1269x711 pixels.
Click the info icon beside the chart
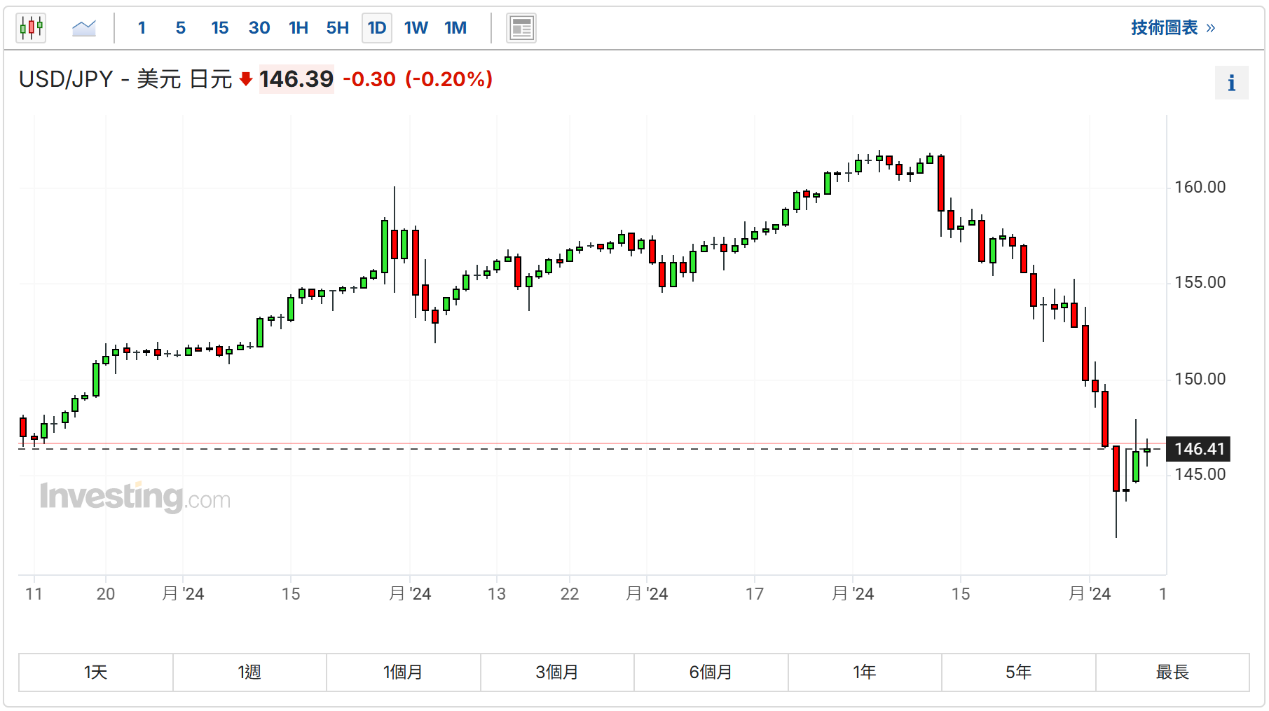[1231, 83]
